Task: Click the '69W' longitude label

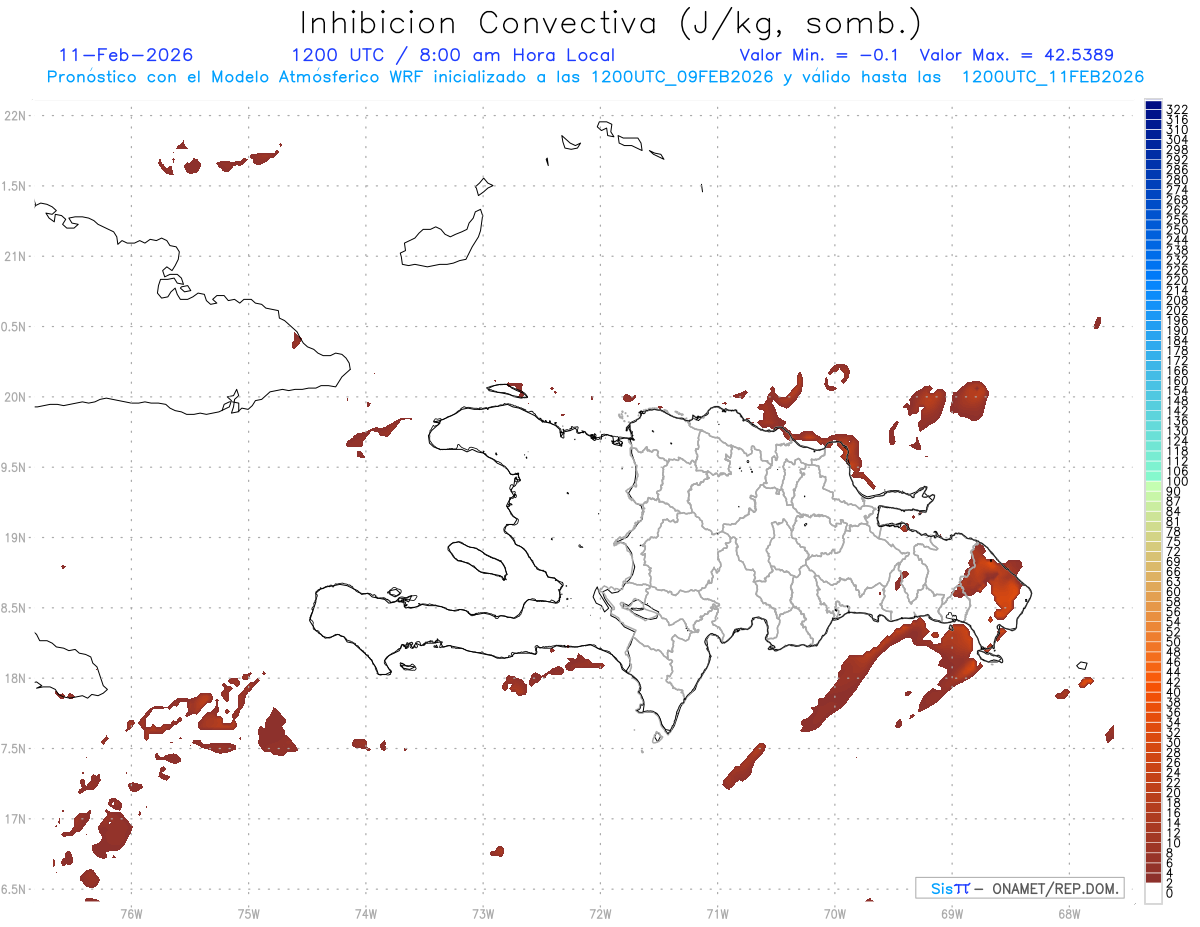Action: (952, 912)
